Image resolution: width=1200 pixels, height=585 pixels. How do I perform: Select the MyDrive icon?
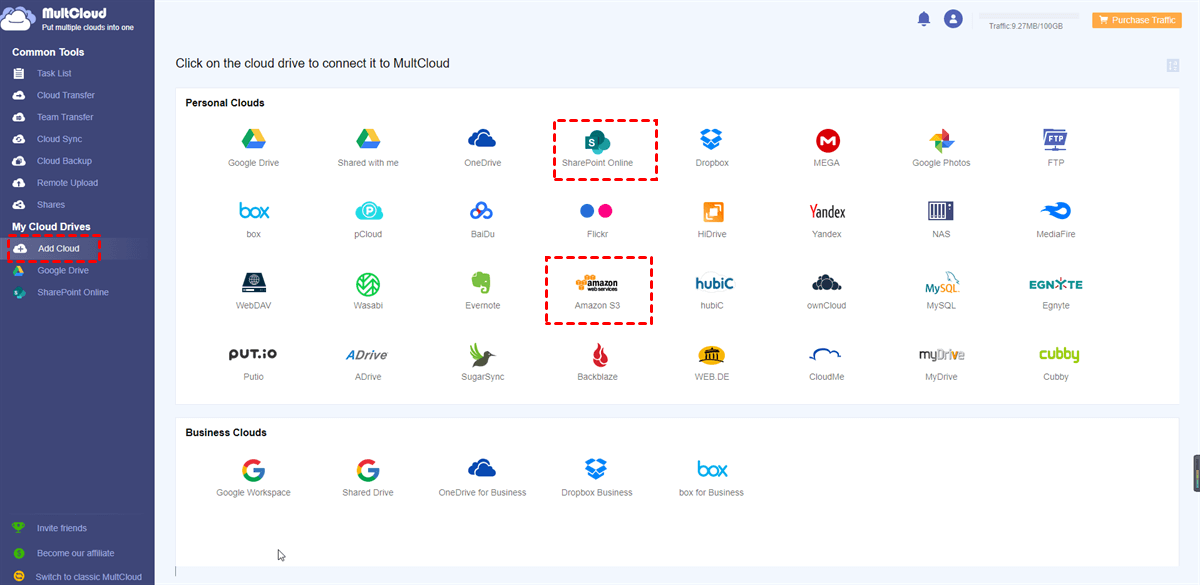coord(941,363)
